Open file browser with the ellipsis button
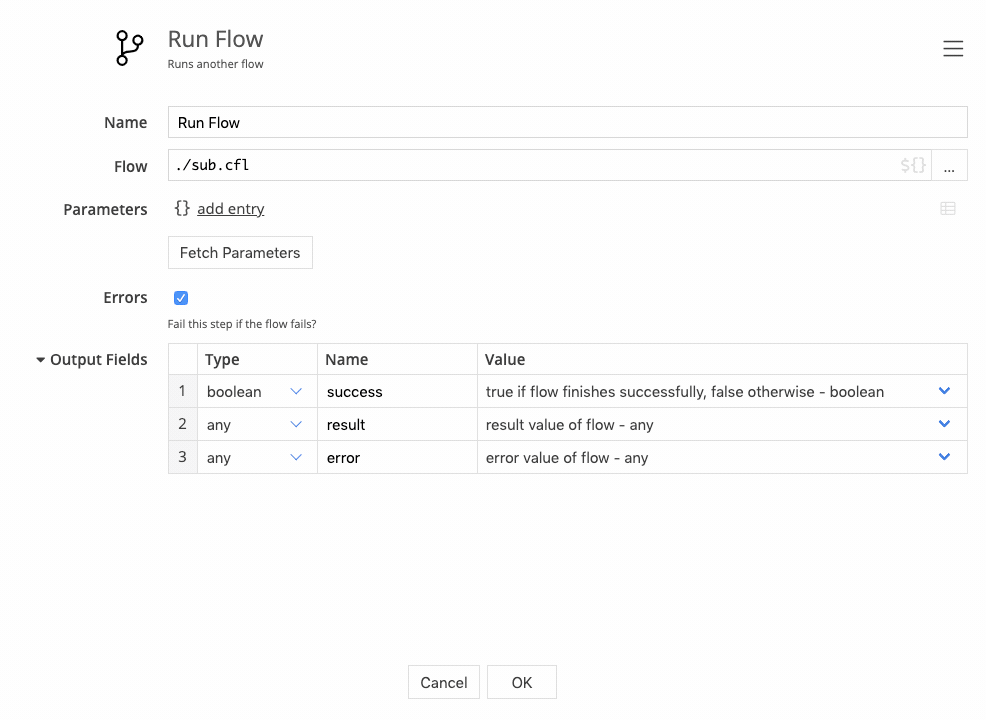The height and width of the screenshot is (720, 986). [949, 165]
